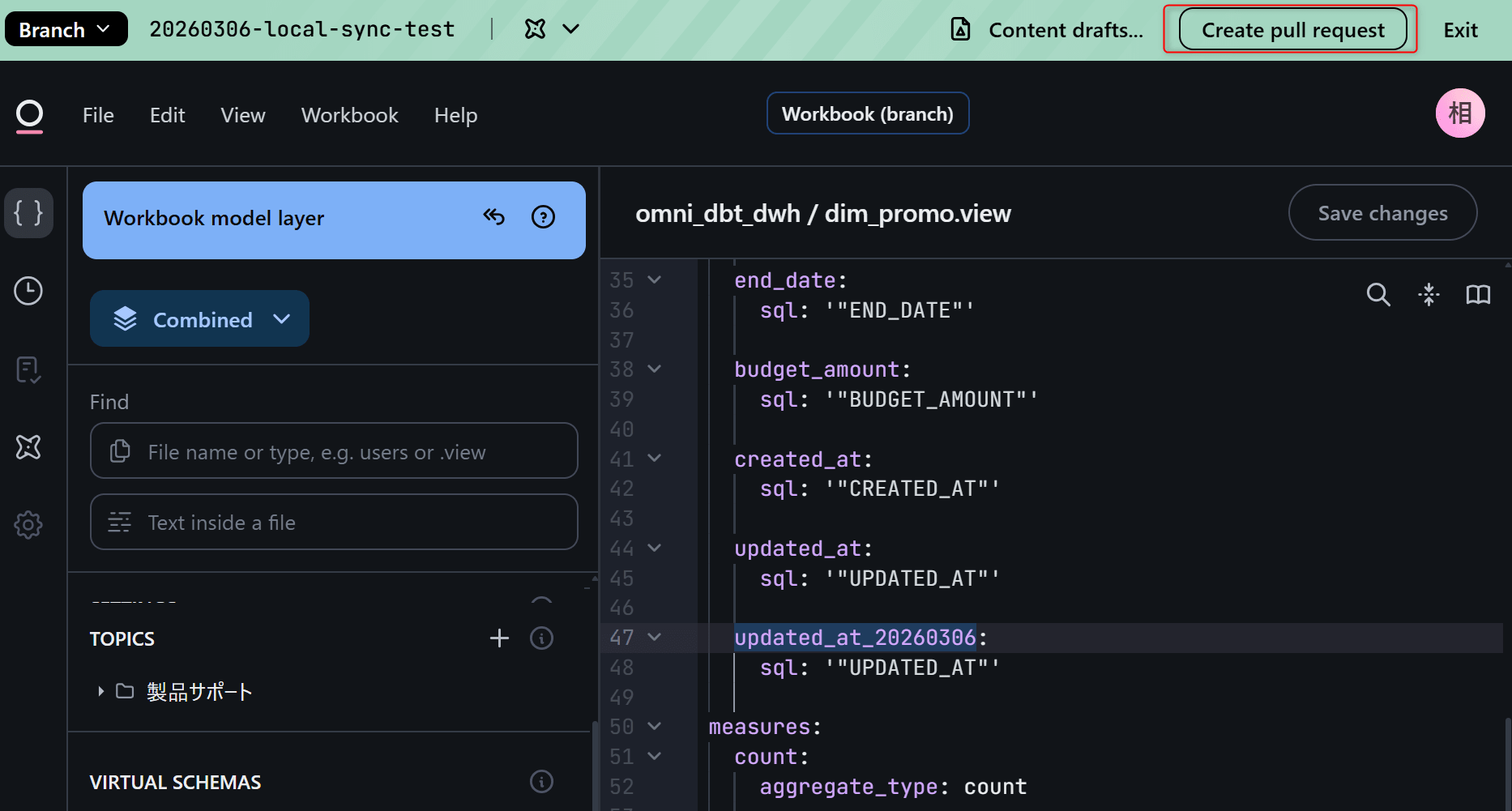The height and width of the screenshot is (811, 1512).
Task: Click the file name search field
Action: 334,451
